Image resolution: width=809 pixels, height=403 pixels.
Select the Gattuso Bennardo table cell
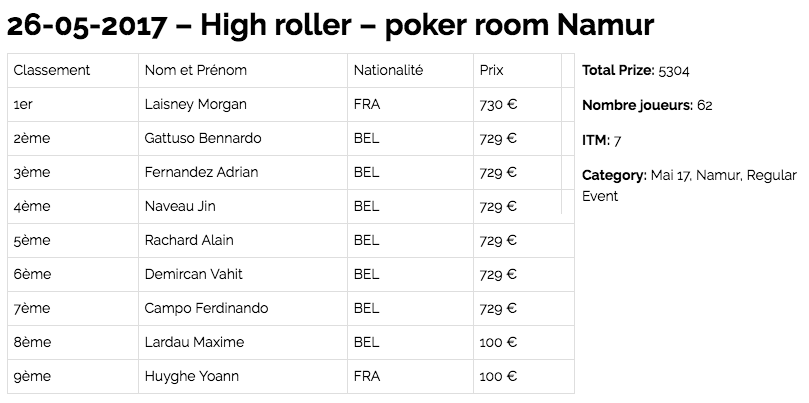click(x=203, y=138)
